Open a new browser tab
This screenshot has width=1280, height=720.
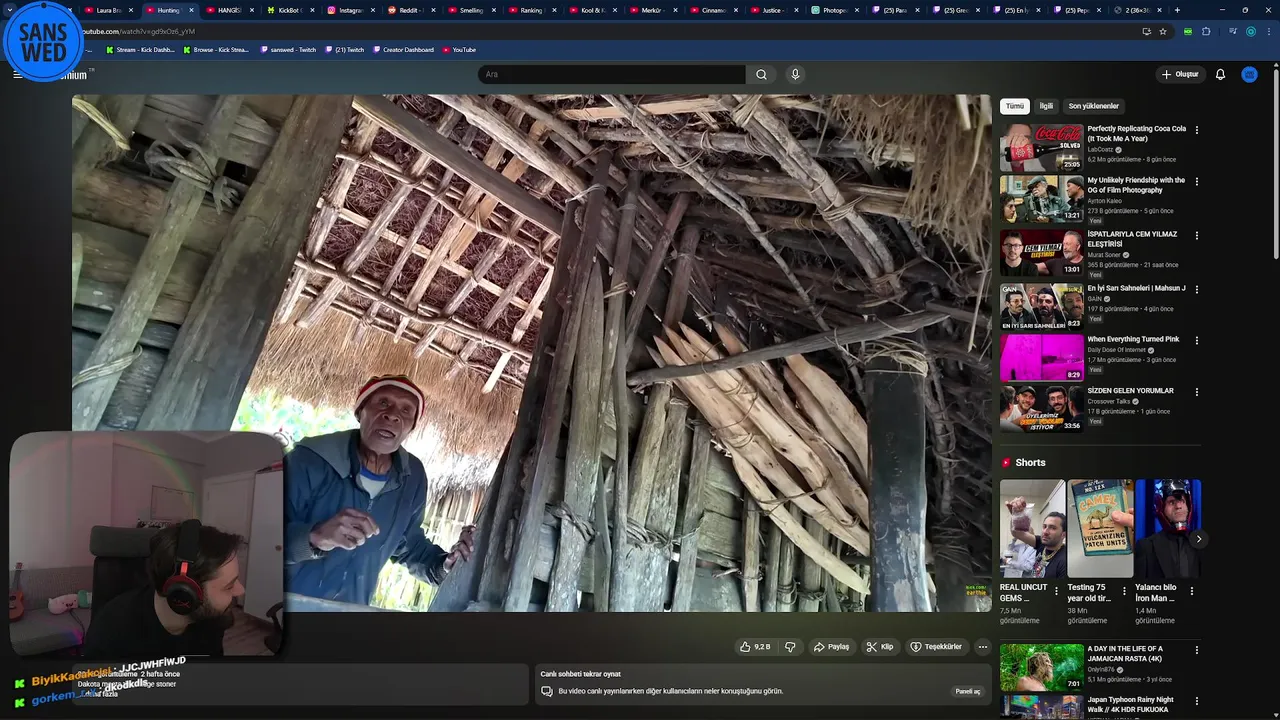point(1177,10)
